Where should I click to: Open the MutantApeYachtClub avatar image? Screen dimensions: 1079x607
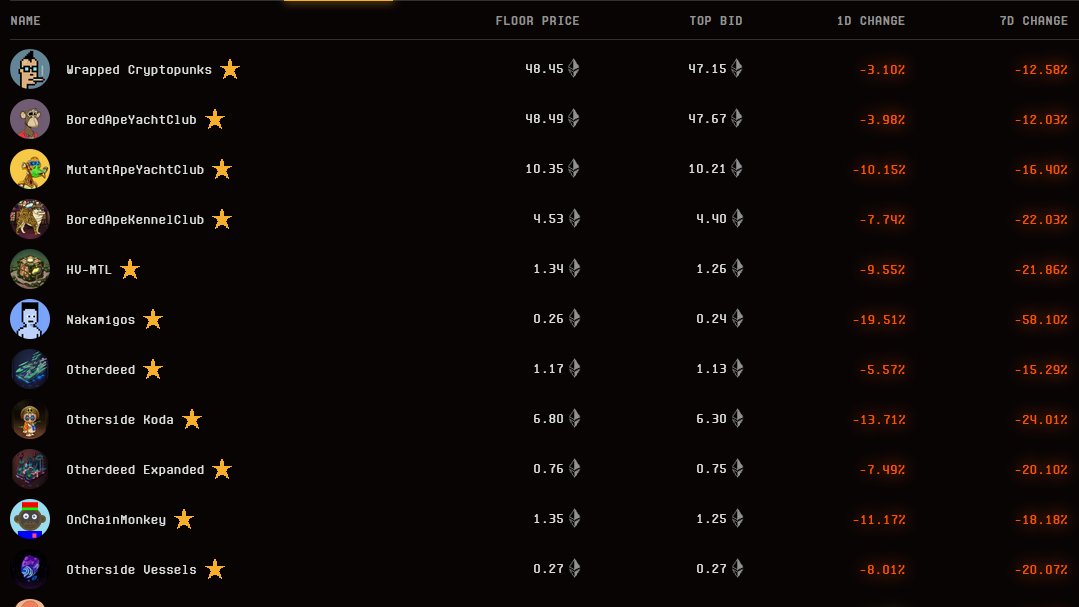pos(30,169)
